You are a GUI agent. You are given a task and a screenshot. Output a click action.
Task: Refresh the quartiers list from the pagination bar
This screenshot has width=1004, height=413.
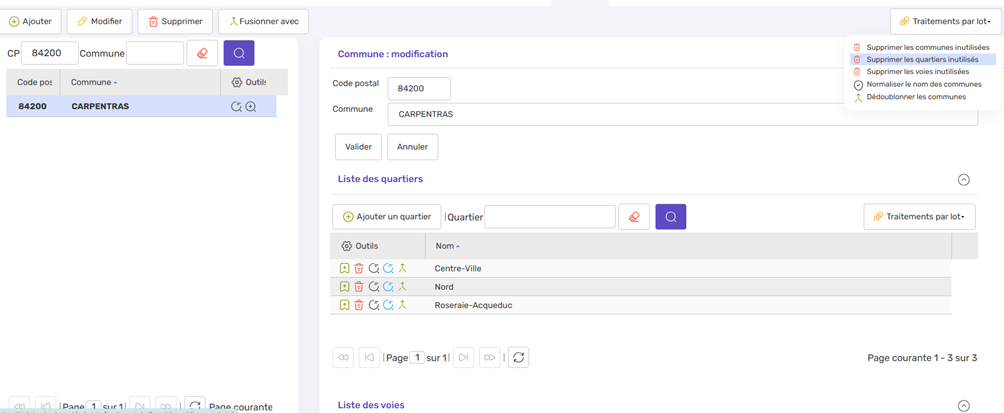[518, 357]
